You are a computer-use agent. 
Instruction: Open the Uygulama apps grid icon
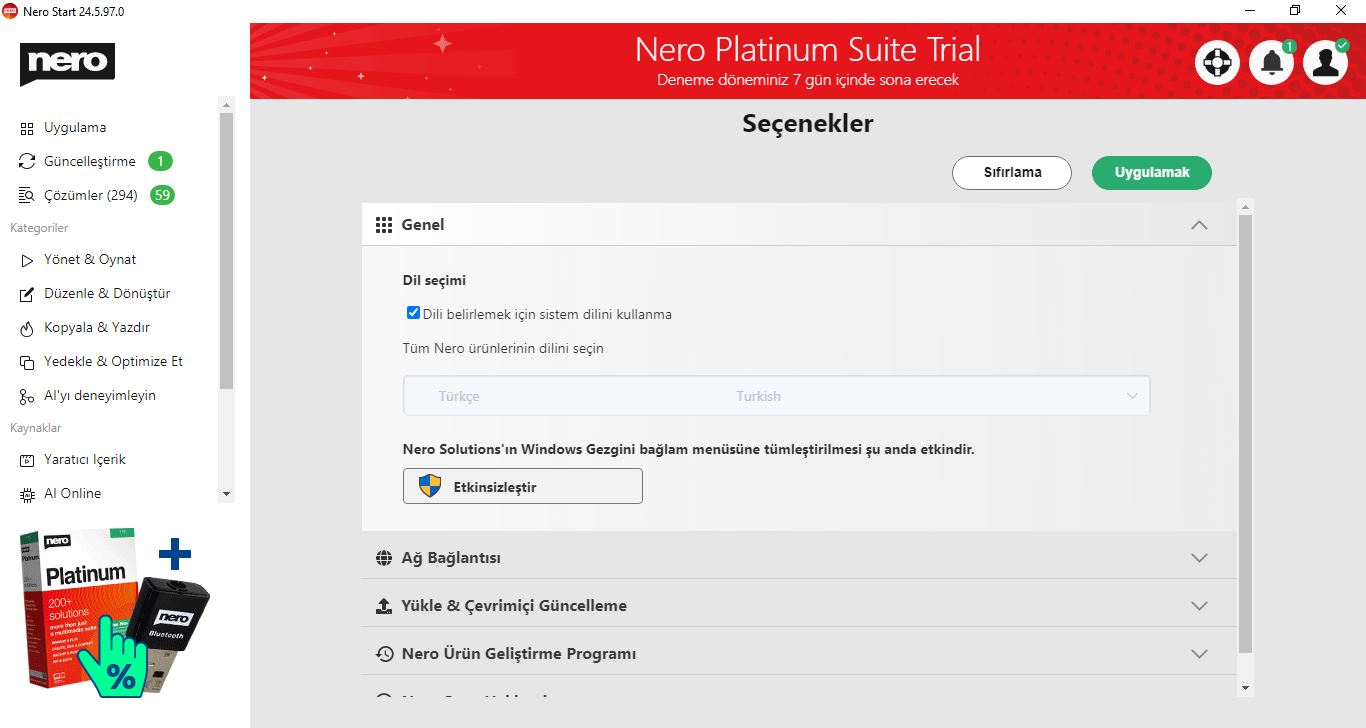(x=27, y=128)
